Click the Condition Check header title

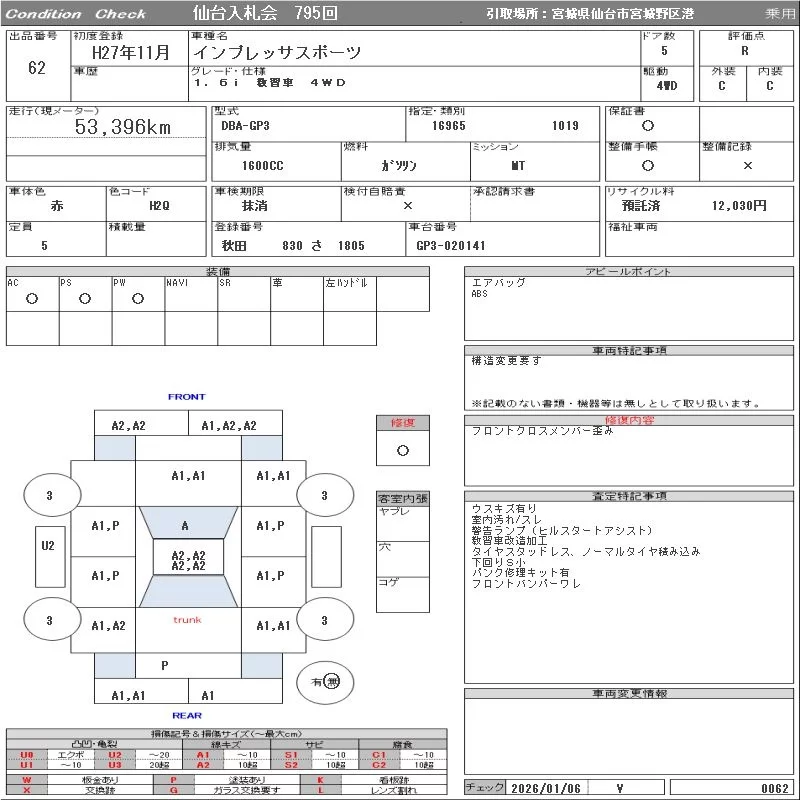coord(76,14)
